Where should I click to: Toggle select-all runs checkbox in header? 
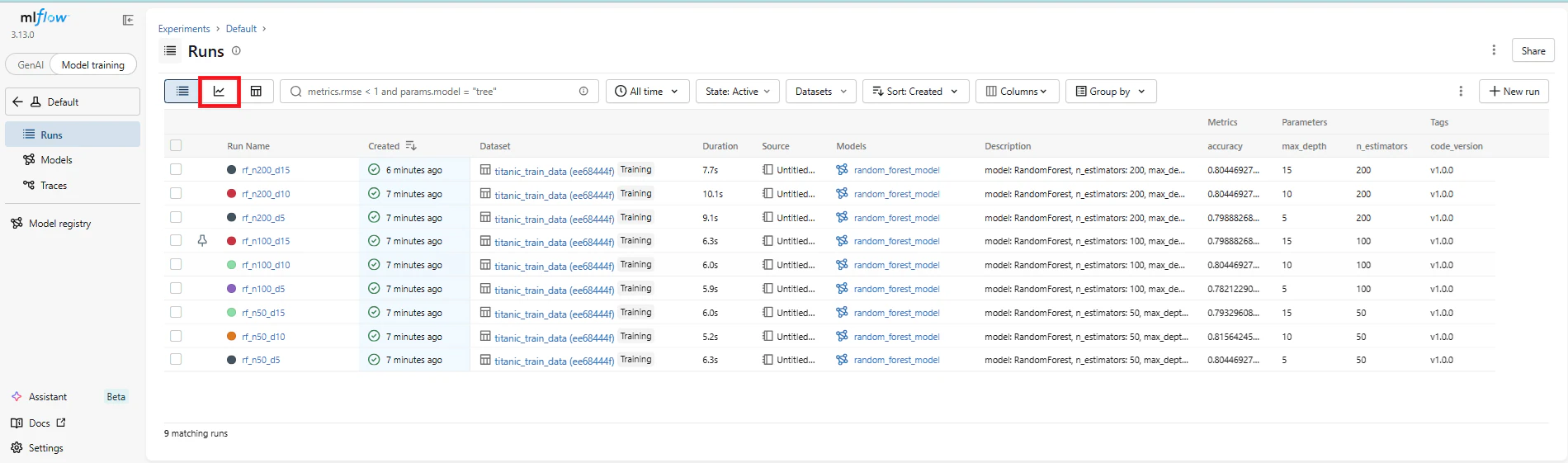176,146
